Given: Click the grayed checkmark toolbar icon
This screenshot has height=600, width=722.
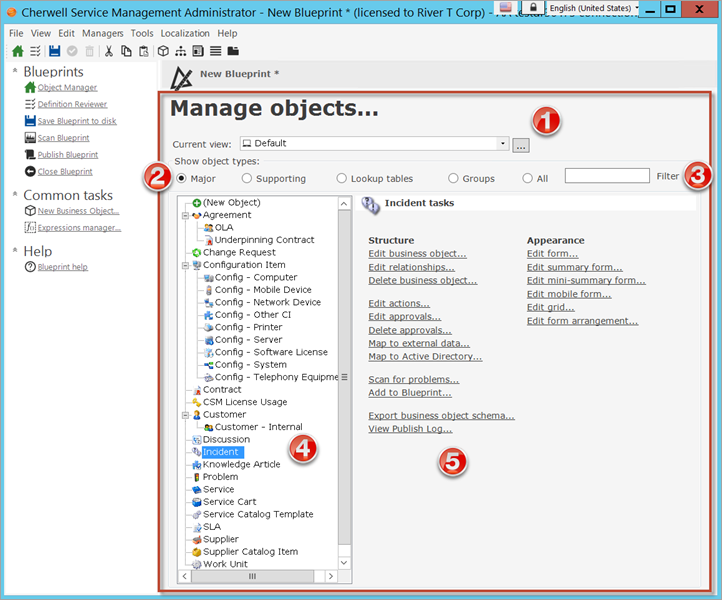Looking at the screenshot, I should [72, 51].
